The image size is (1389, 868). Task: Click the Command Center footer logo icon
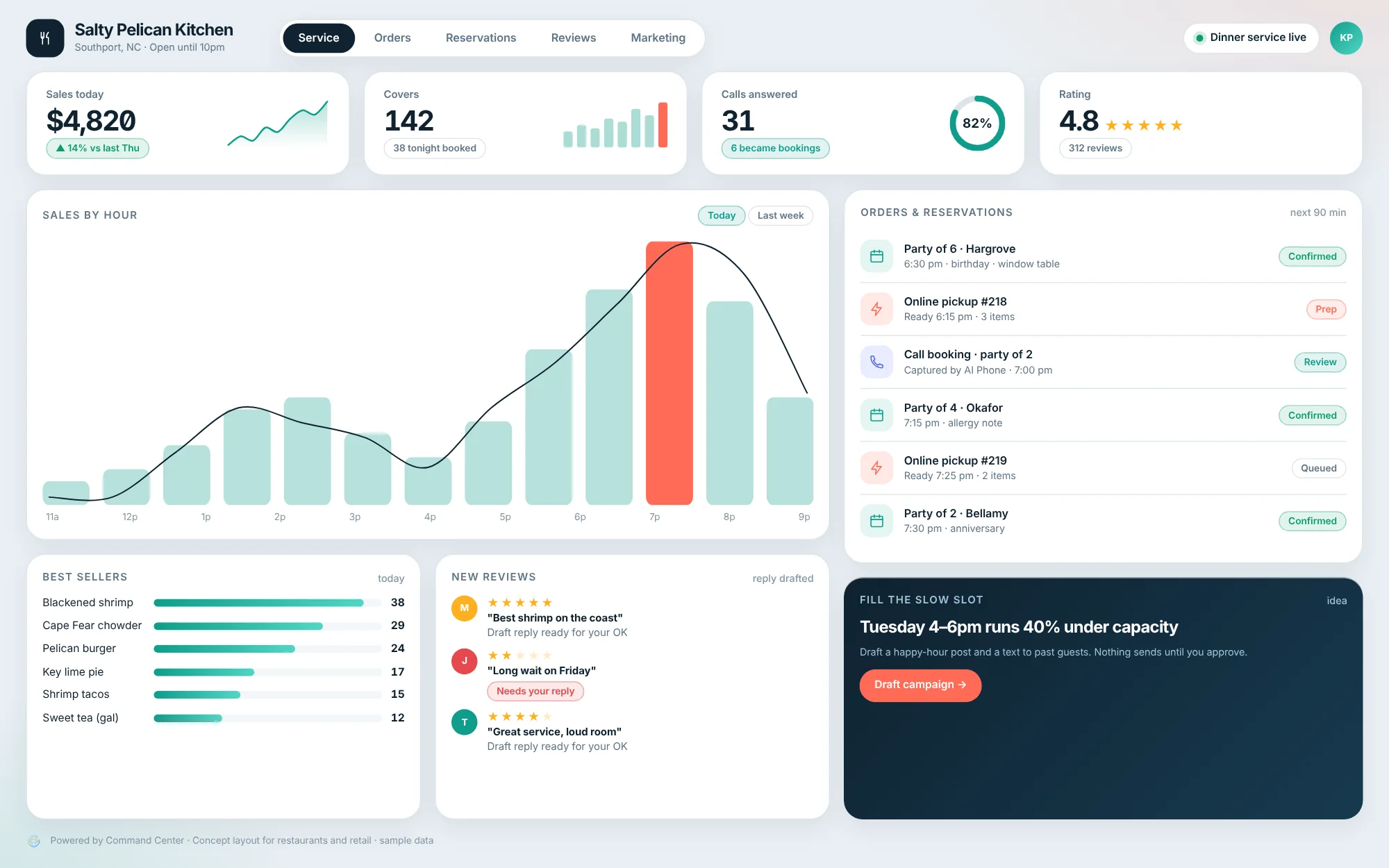34,841
